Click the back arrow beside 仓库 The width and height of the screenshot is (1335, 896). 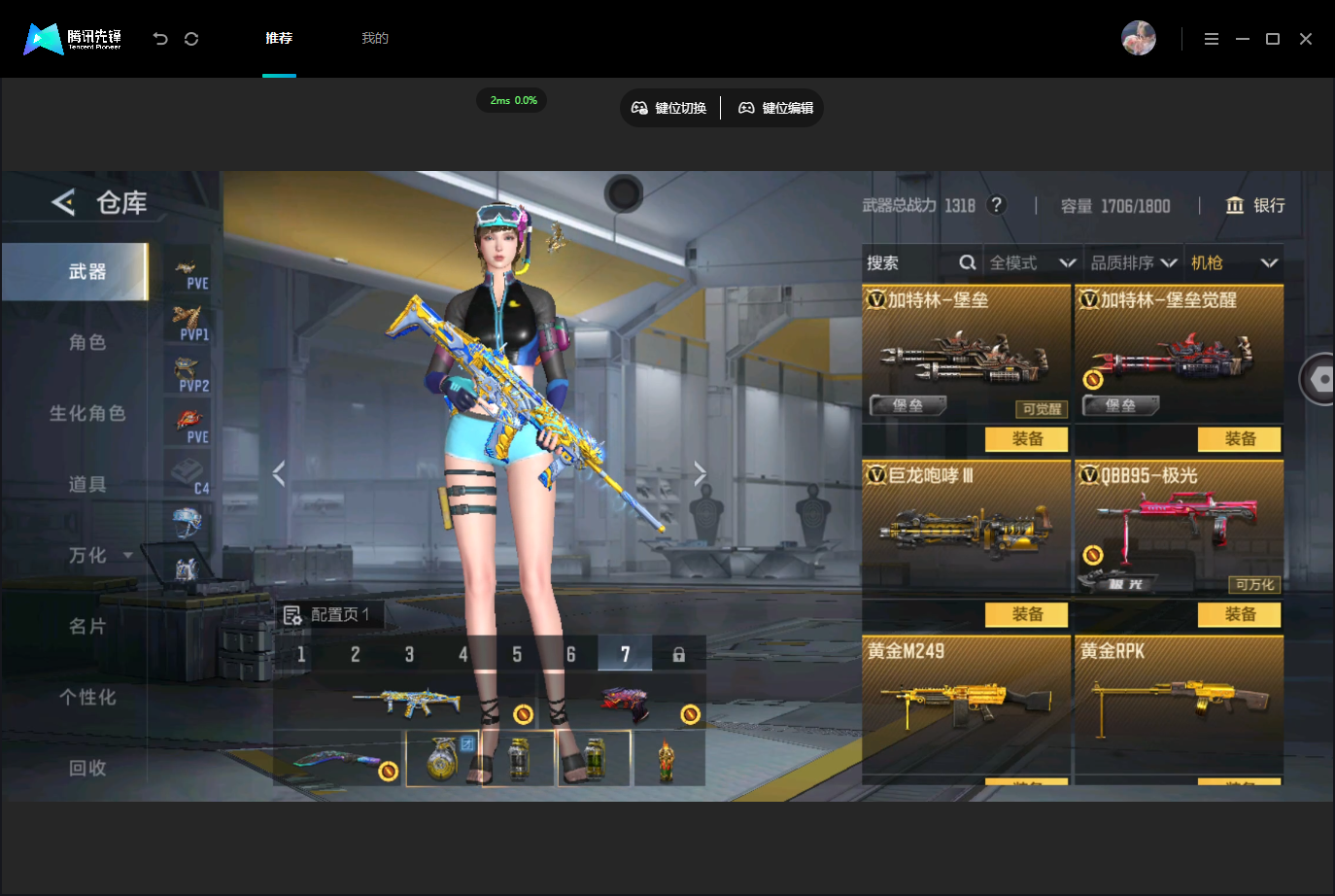point(63,202)
